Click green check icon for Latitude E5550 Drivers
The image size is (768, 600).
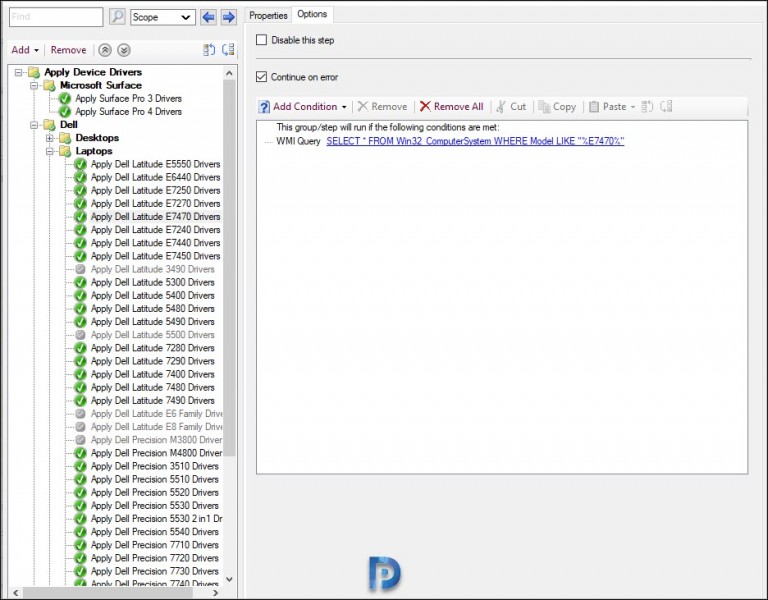point(80,164)
